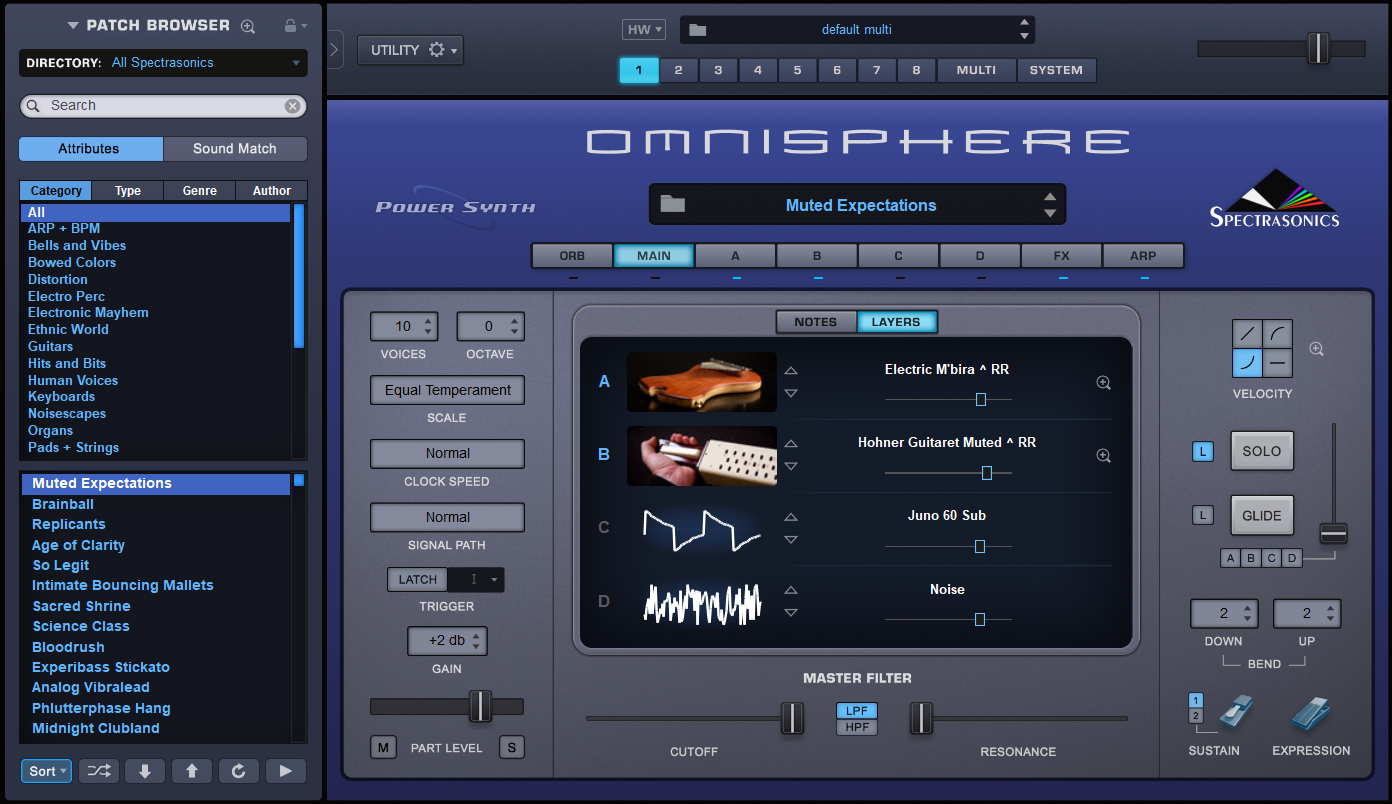The image size is (1392, 804).
Task: Click the Expression pedal icon
Action: (1311, 712)
